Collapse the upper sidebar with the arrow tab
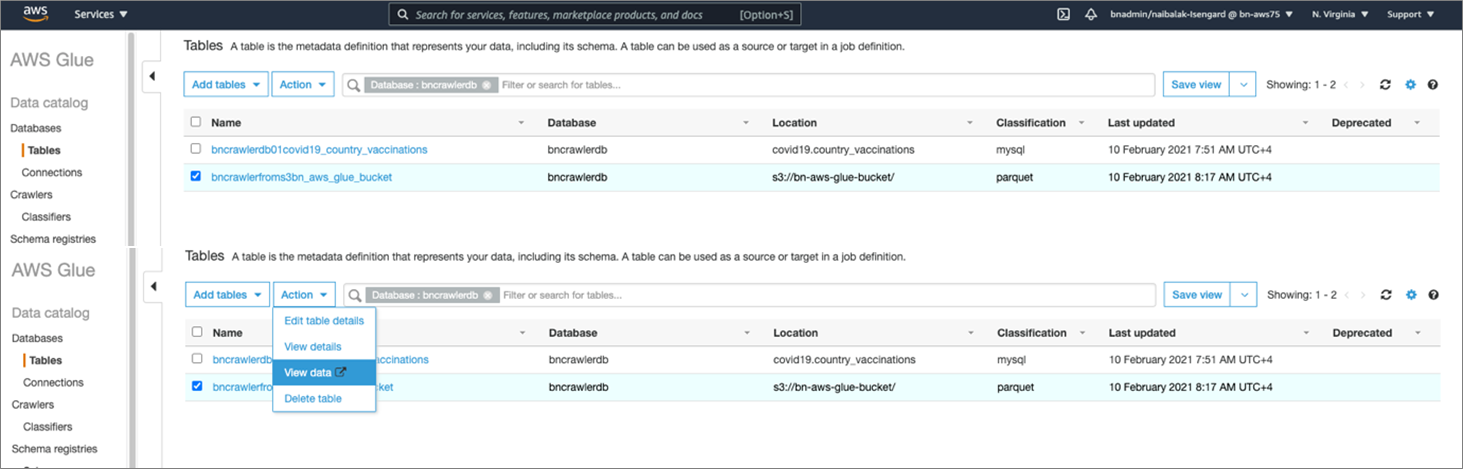 152,77
